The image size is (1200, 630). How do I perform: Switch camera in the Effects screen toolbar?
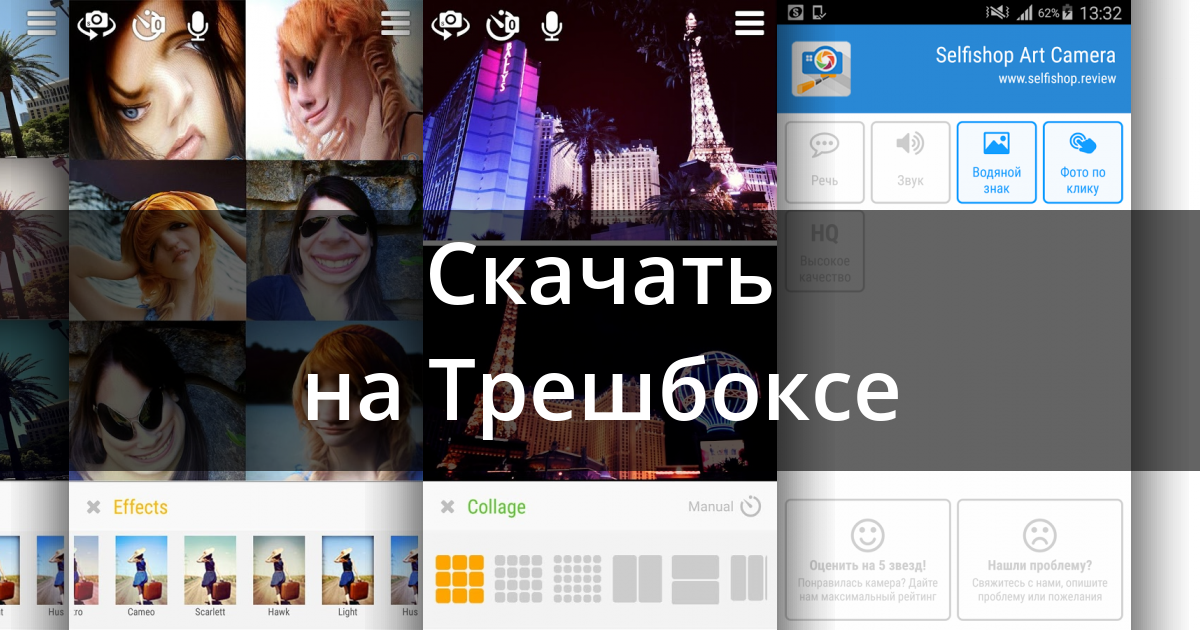pyautogui.click(x=95, y=23)
